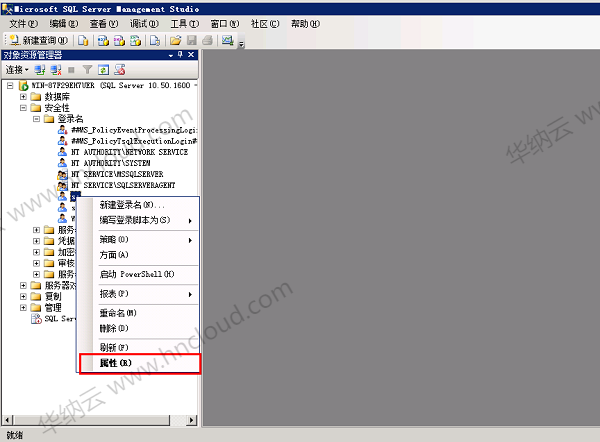Click the Print icon in toolbar
The width and height of the screenshot is (600, 442).
coord(207,40)
